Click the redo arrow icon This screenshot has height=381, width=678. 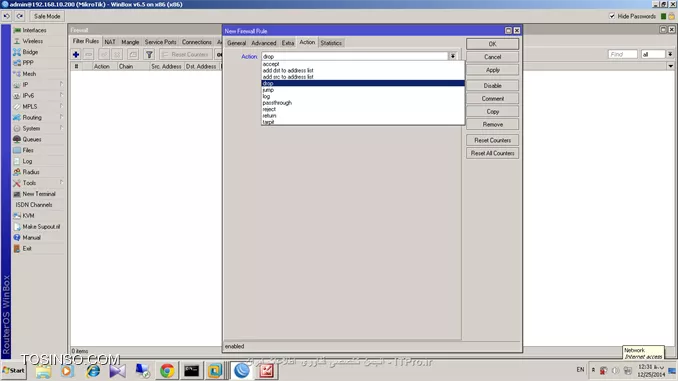[x=20, y=16]
